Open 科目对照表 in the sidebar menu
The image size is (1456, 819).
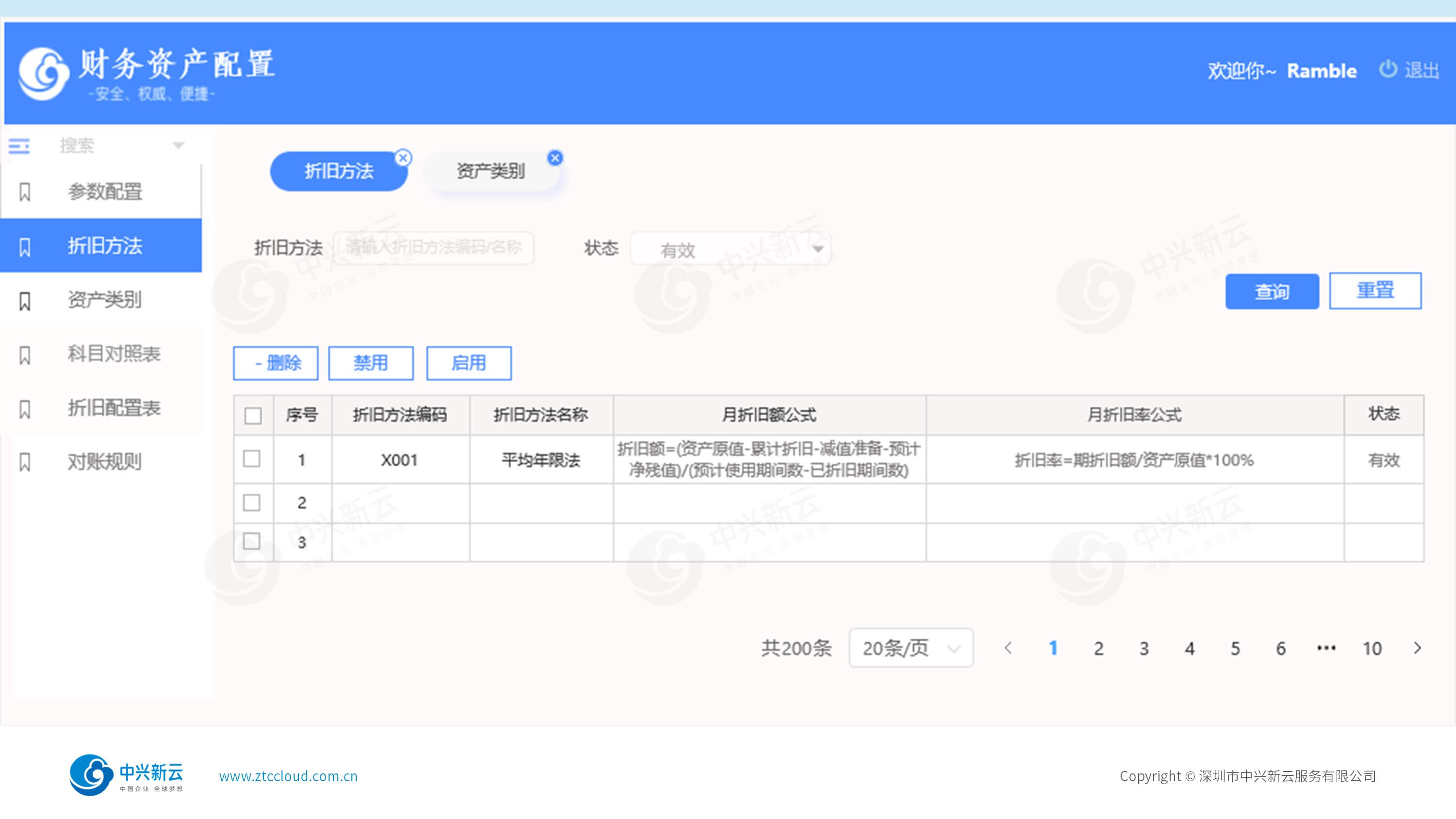coord(100,354)
